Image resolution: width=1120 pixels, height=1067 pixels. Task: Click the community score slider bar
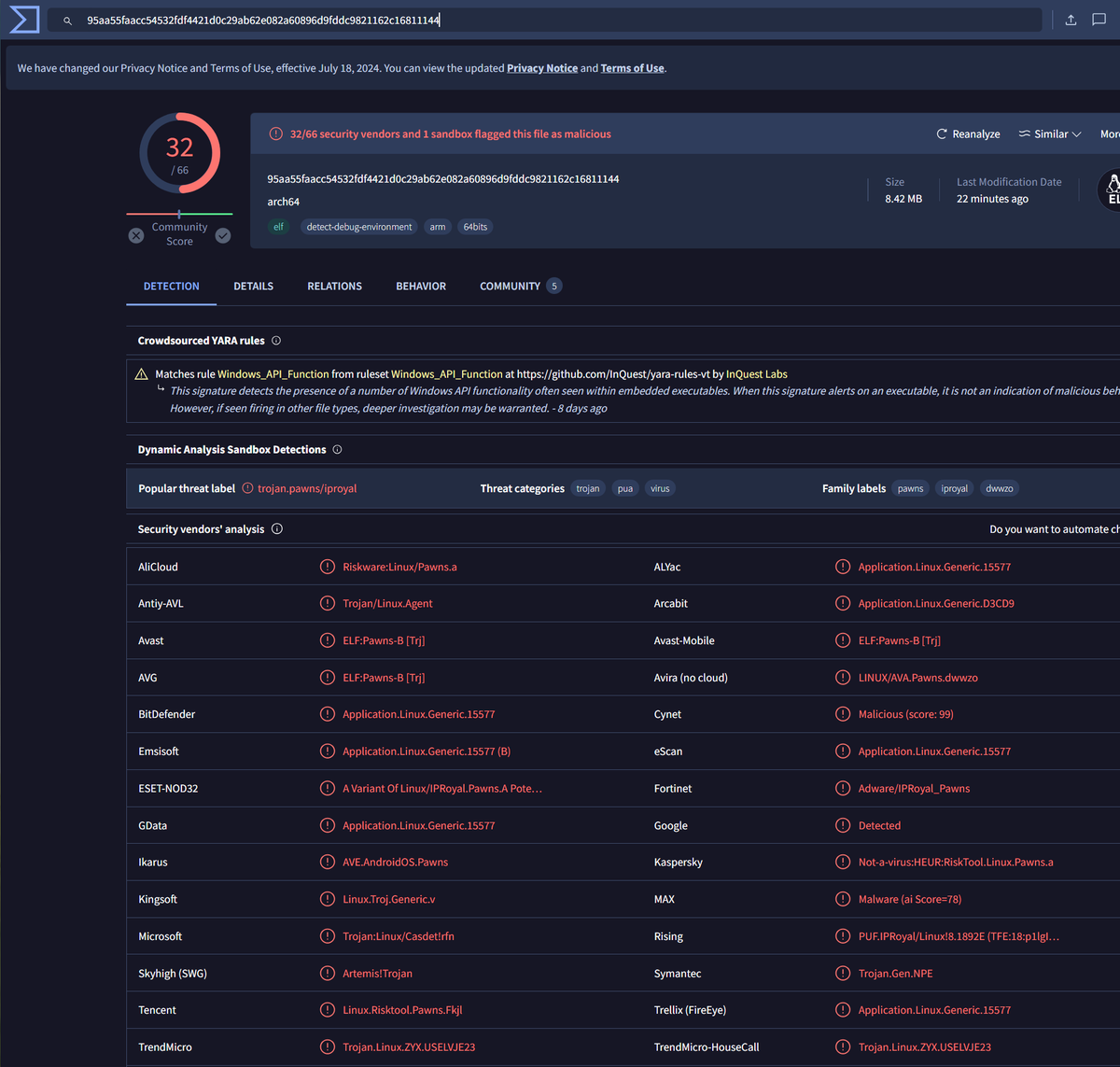pyautogui.click(x=179, y=214)
